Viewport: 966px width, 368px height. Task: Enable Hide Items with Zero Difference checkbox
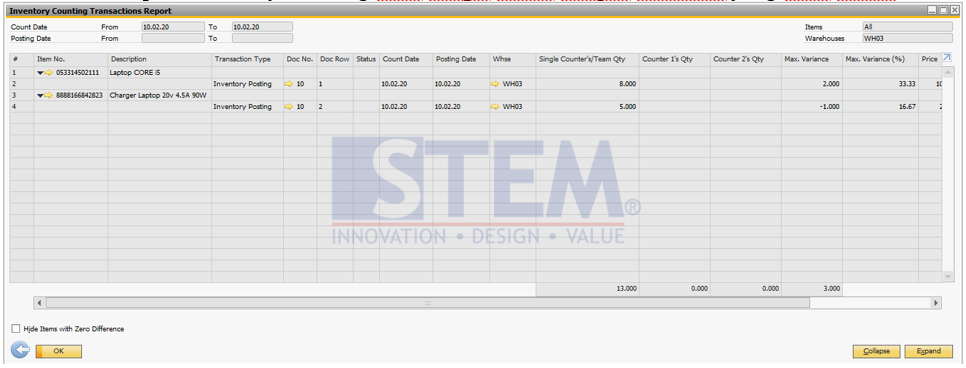point(15,329)
